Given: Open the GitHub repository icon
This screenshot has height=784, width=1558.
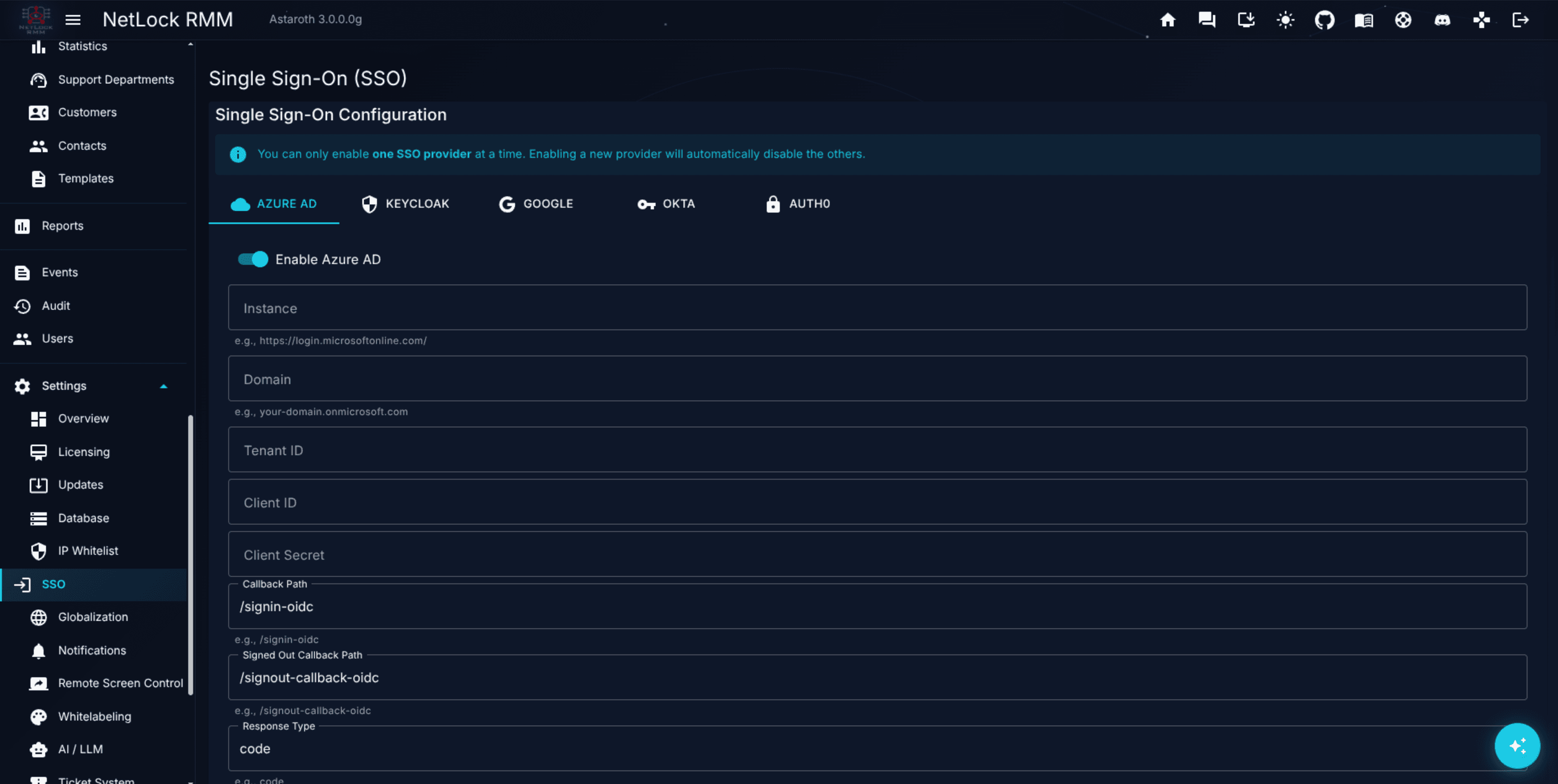Looking at the screenshot, I should 1324,20.
